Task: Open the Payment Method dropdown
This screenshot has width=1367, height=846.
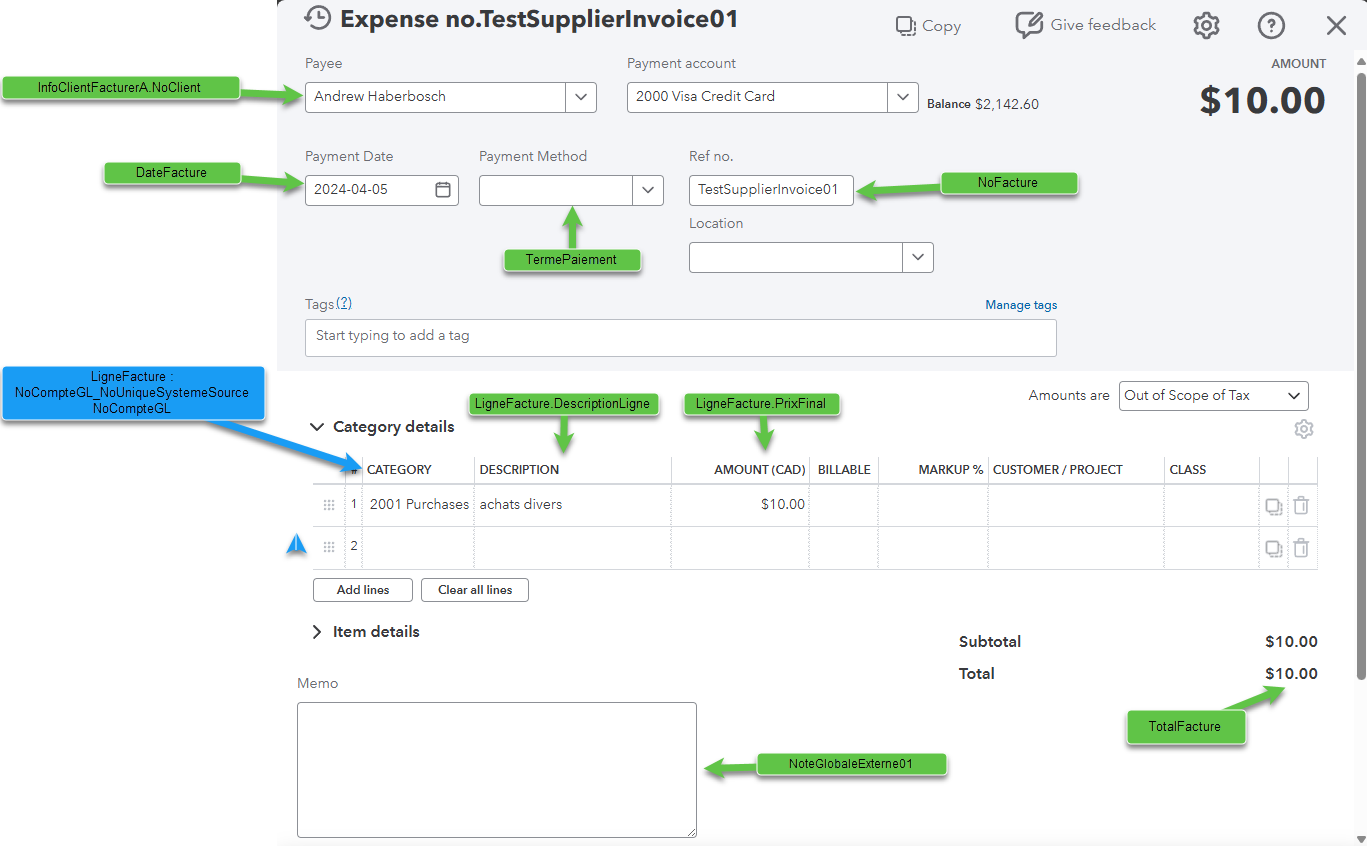Action: pos(648,190)
